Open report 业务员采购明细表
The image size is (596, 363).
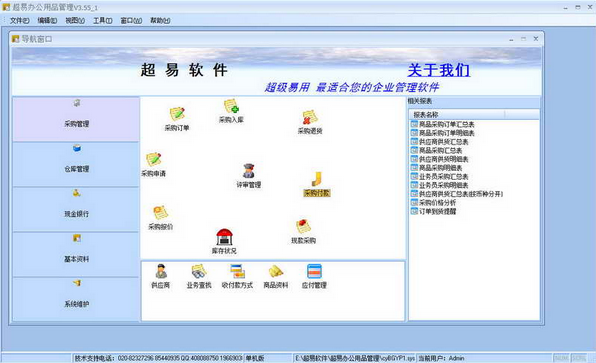pyautogui.click(x=439, y=185)
